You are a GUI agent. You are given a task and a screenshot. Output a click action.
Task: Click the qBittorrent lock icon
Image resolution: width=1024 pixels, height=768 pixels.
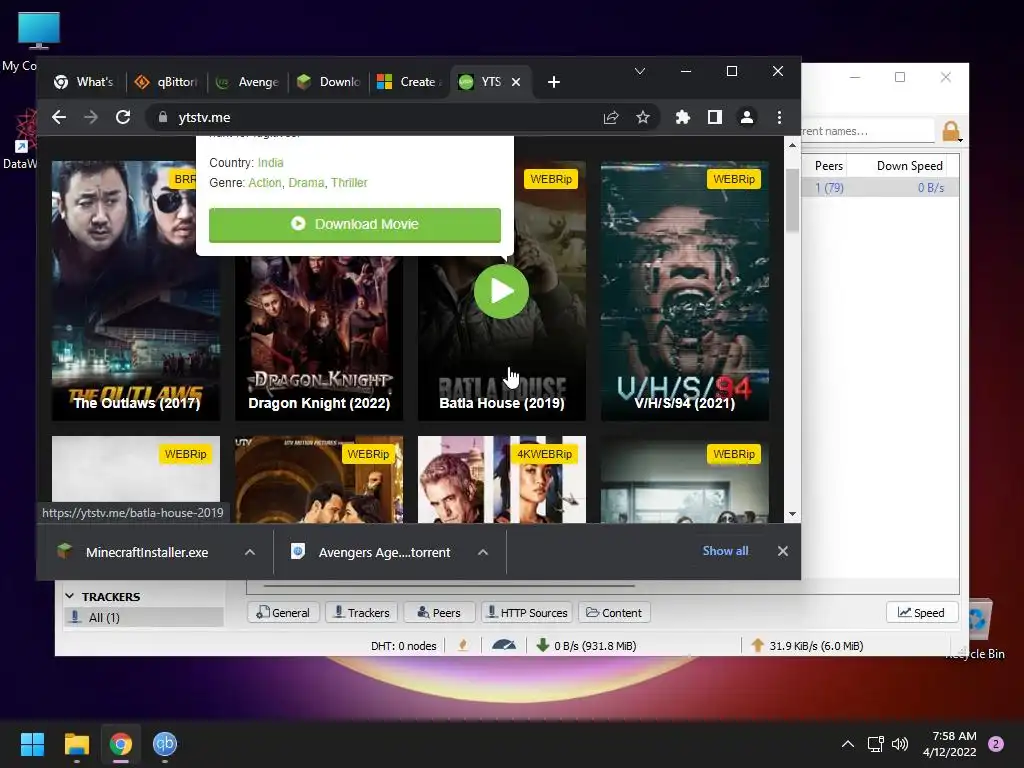(951, 131)
